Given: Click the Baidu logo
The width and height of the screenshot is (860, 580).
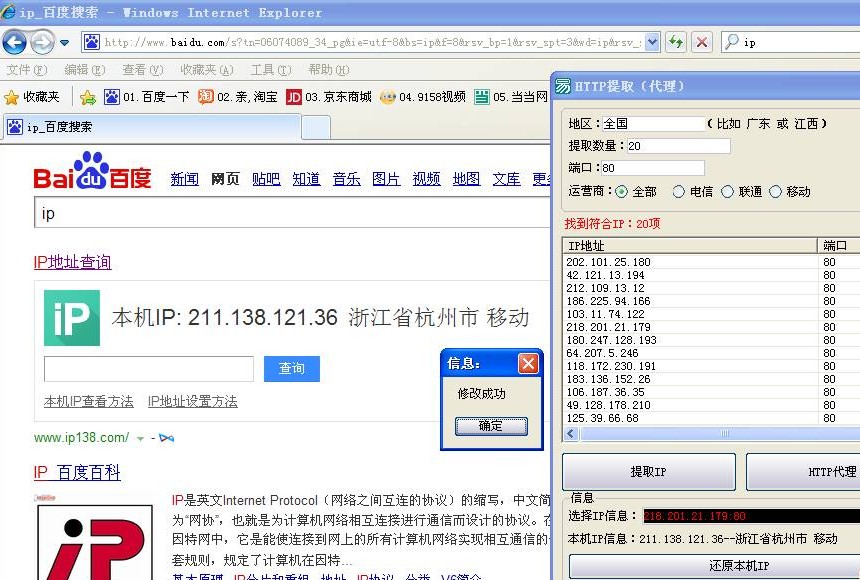Looking at the screenshot, I should 92,171.
